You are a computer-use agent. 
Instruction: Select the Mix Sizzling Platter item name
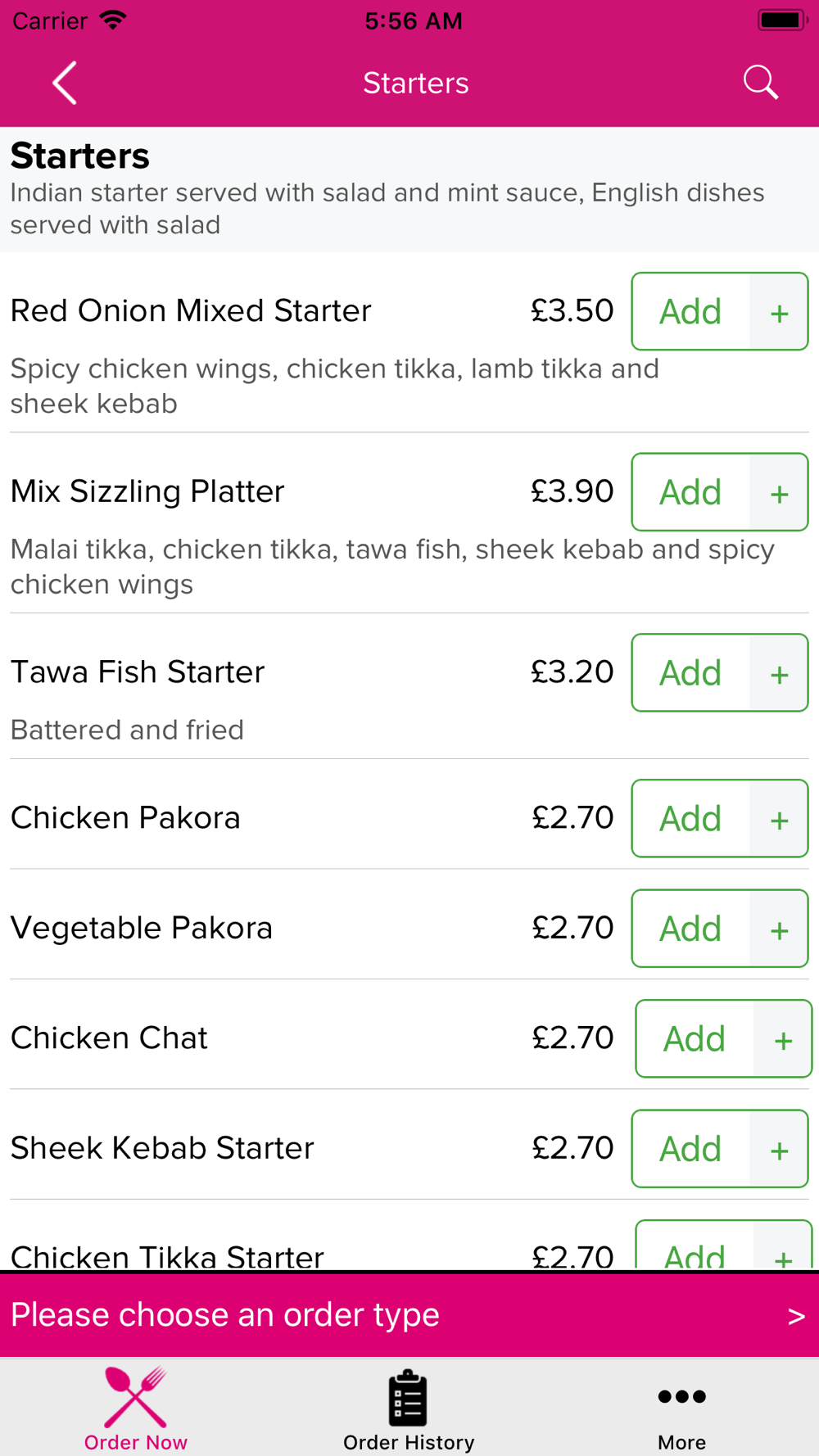pyautogui.click(x=147, y=491)
